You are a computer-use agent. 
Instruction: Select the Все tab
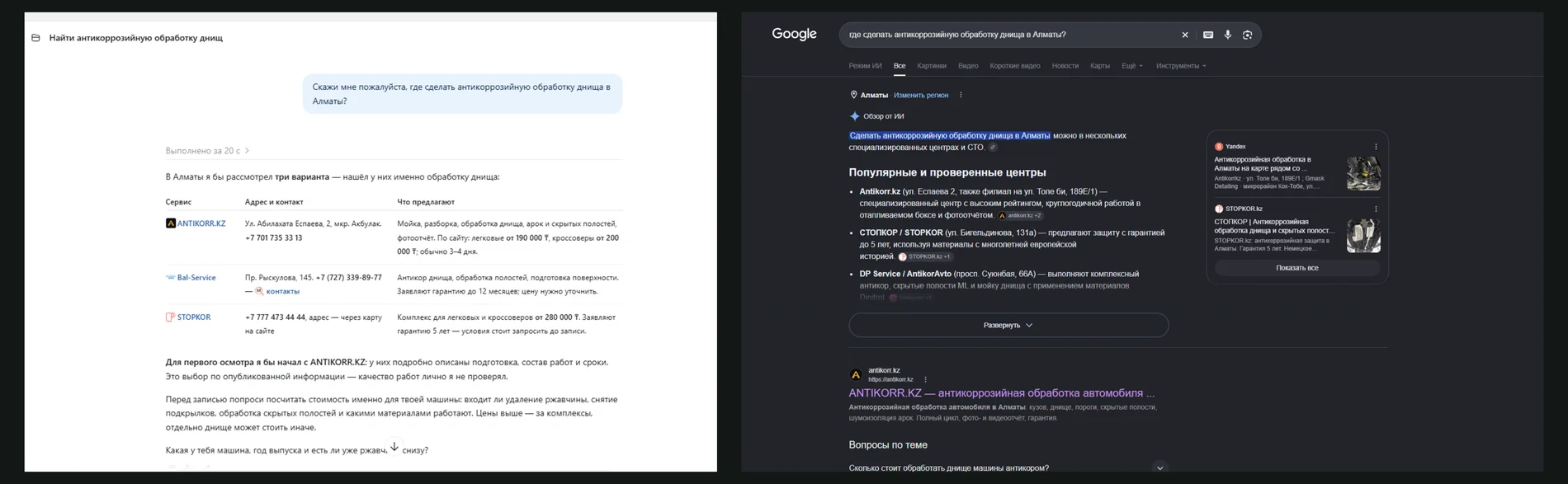900,66
